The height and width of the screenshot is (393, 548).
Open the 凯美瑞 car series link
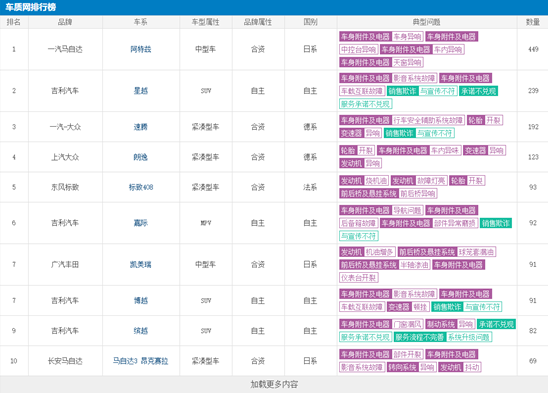[141, 265]
